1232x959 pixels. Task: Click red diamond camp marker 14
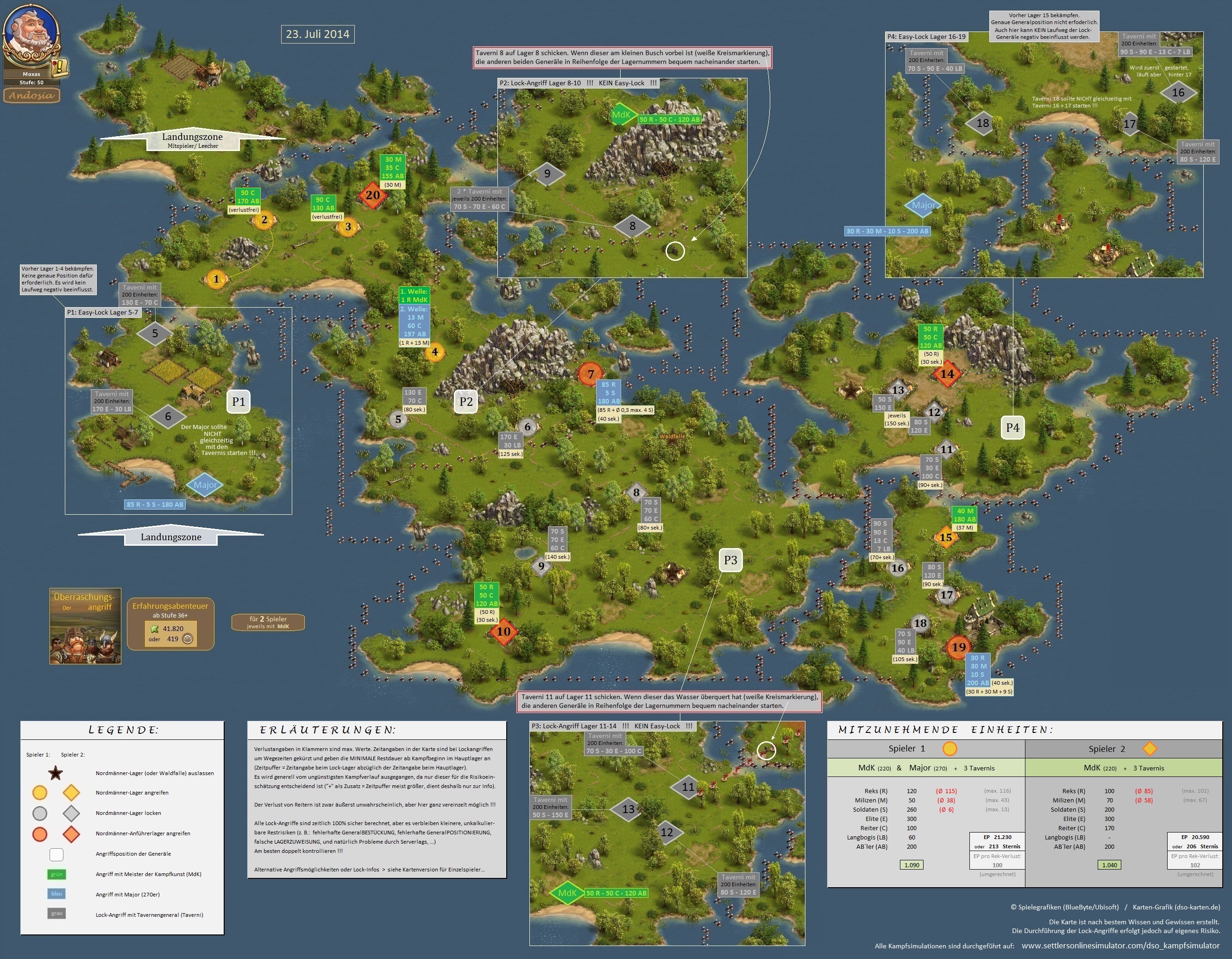947,373
